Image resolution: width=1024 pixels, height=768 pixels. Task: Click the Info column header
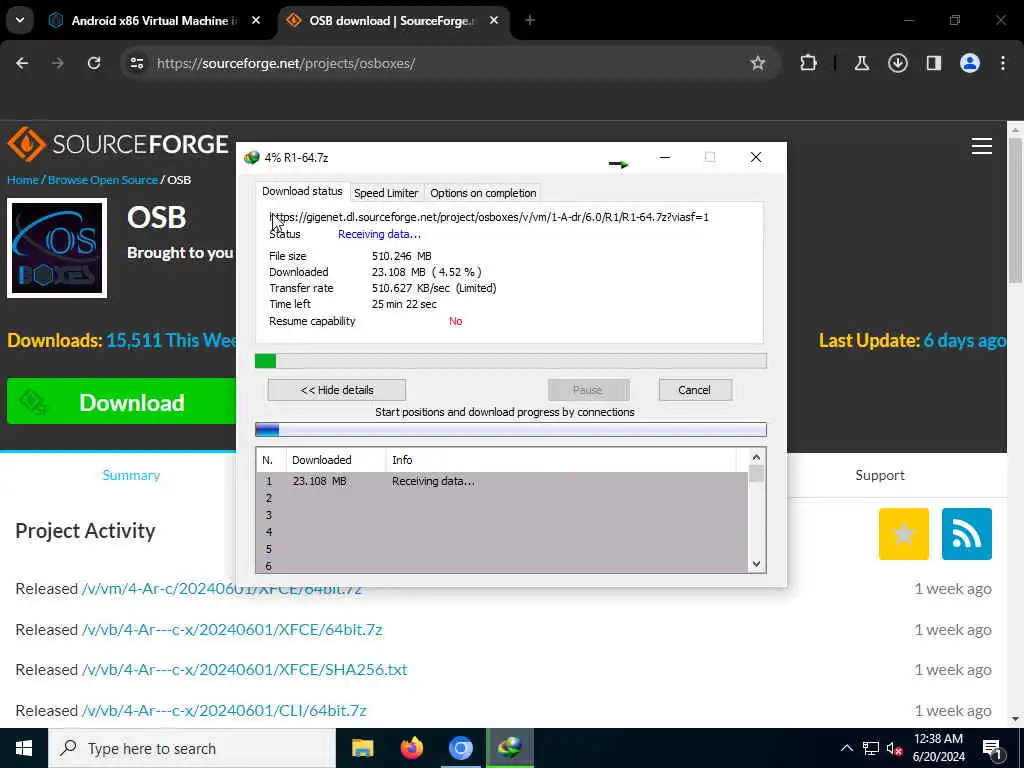point(560,460)
